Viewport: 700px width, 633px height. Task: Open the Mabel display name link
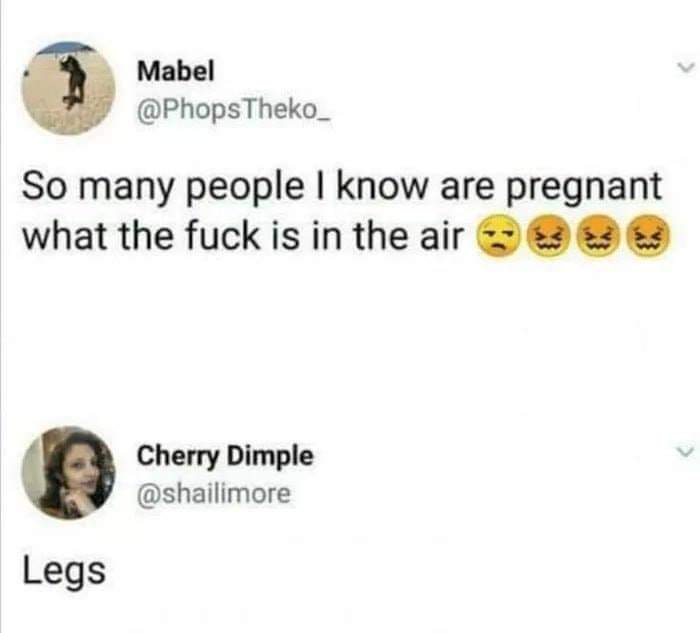click(176, 71)
